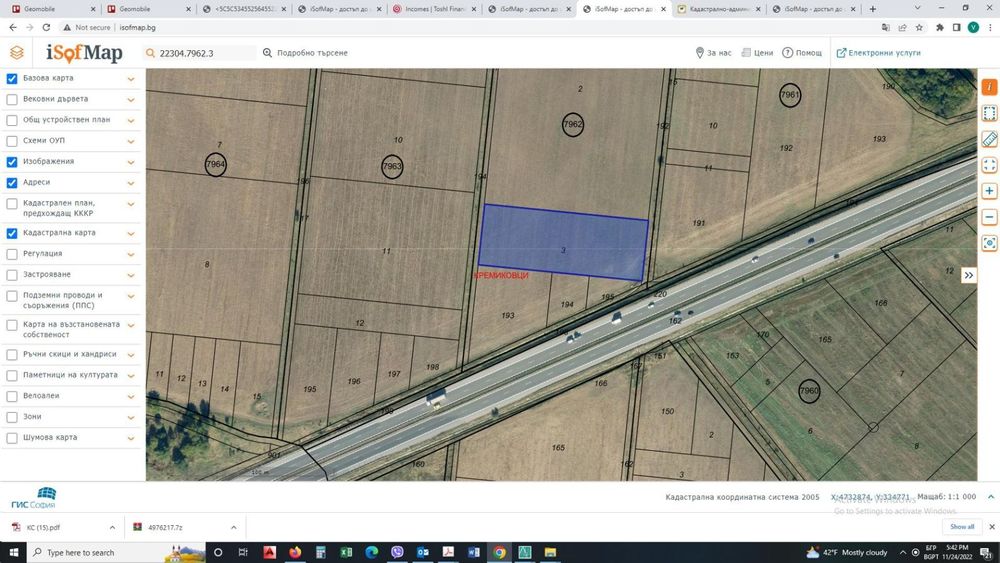Image resolution: width=1000 pixels, height=563 pixels.
Task: Select the rectangle selection tool on the right toolbar
Action: tap(989, 113)
